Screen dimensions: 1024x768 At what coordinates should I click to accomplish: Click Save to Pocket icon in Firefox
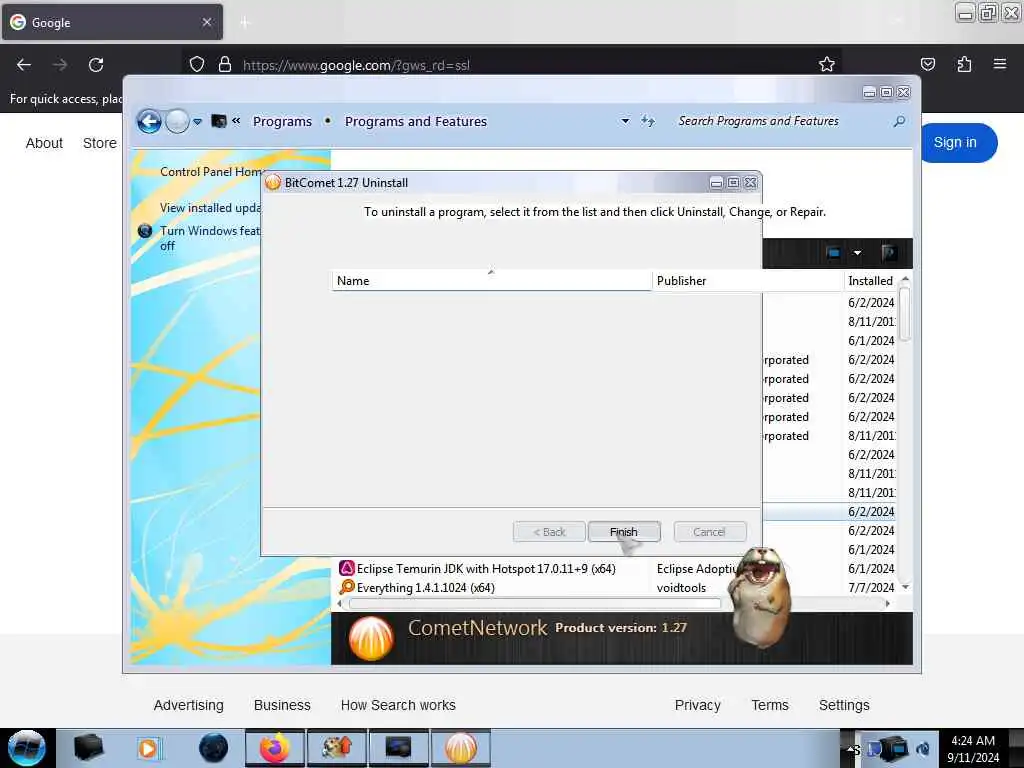[x=927, y=64]
